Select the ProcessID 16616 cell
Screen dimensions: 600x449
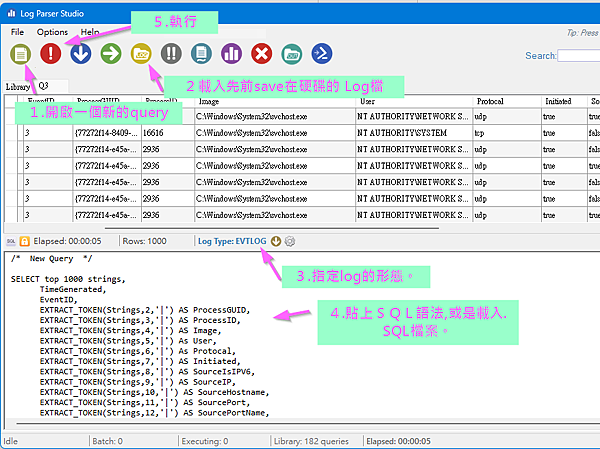[x=168, y=133]
